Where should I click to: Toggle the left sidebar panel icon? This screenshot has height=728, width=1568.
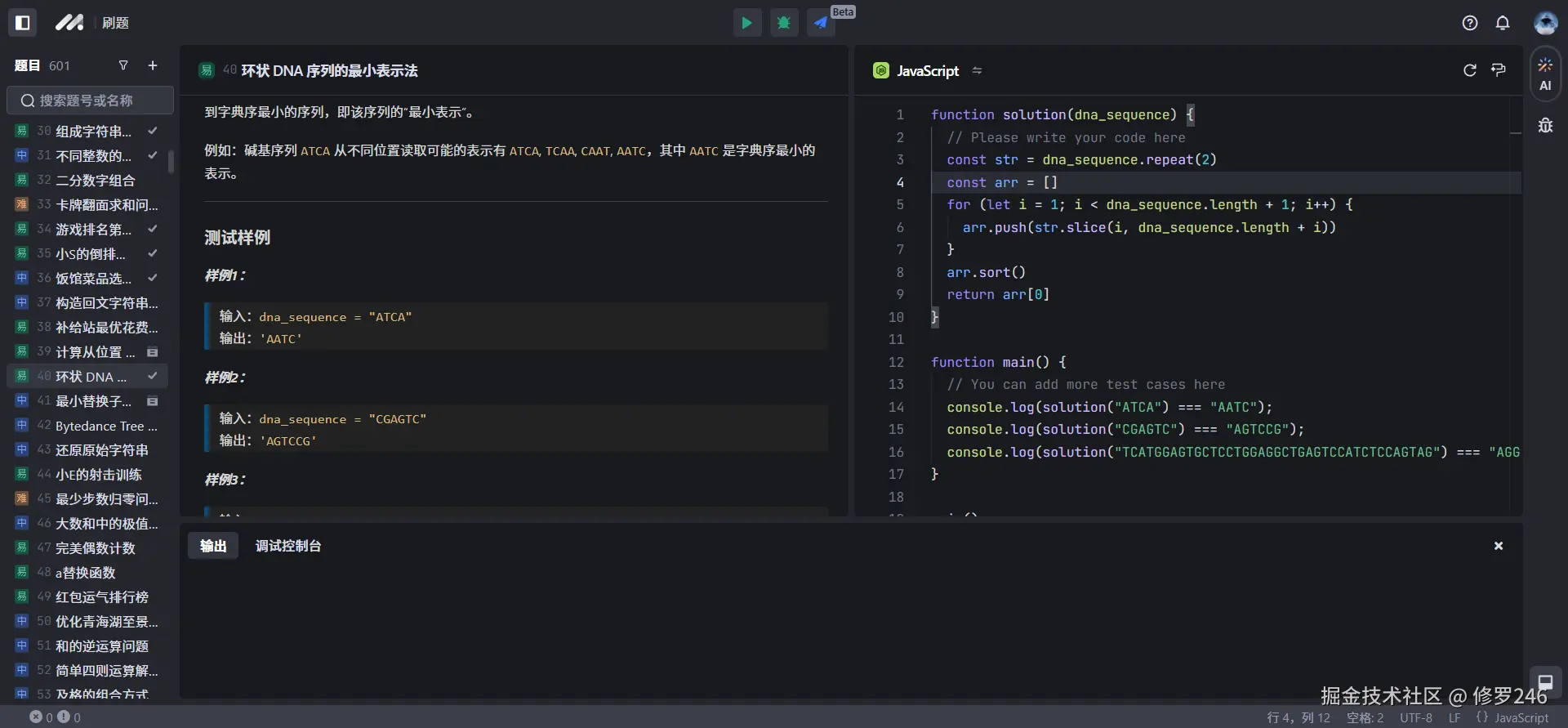pos(23,23)
